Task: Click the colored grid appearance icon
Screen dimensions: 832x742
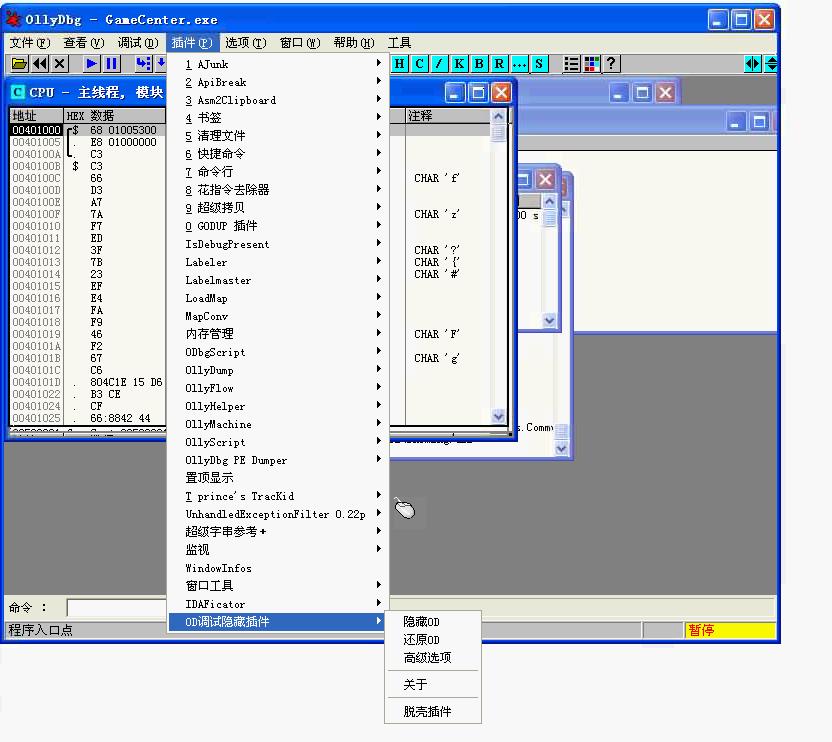Action: pyautogui.click(x=592, y=64)
